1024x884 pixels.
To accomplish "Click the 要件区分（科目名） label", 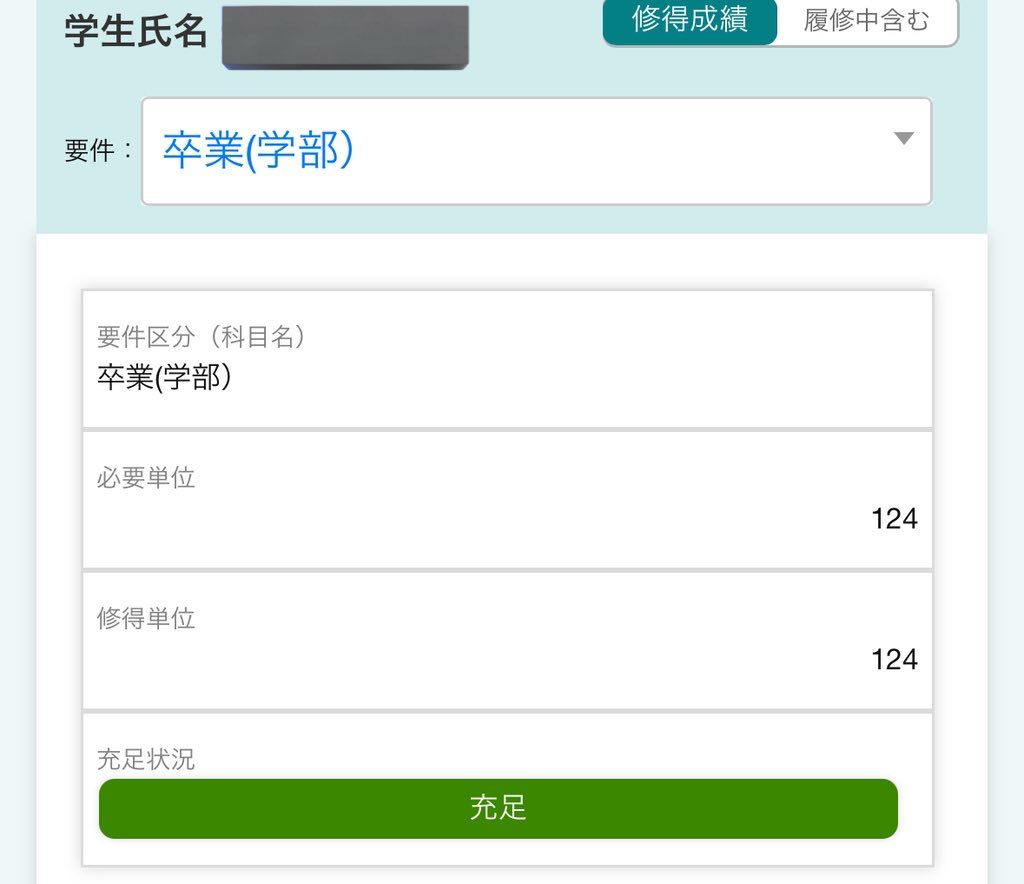I will pos(201,337).
